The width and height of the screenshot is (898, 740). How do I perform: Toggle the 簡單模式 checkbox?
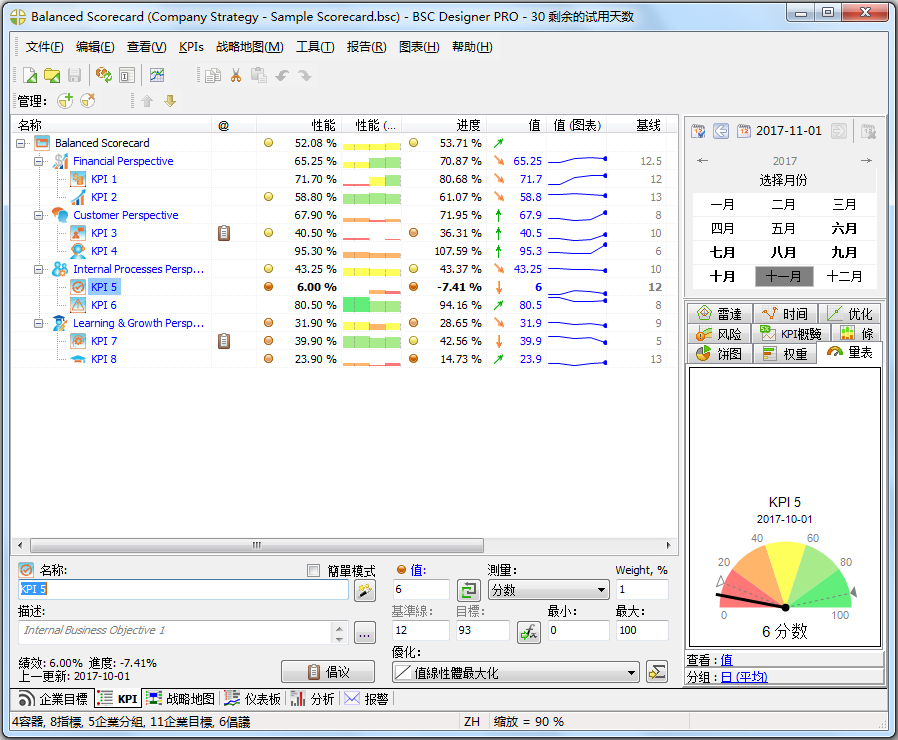click(313, 570)
